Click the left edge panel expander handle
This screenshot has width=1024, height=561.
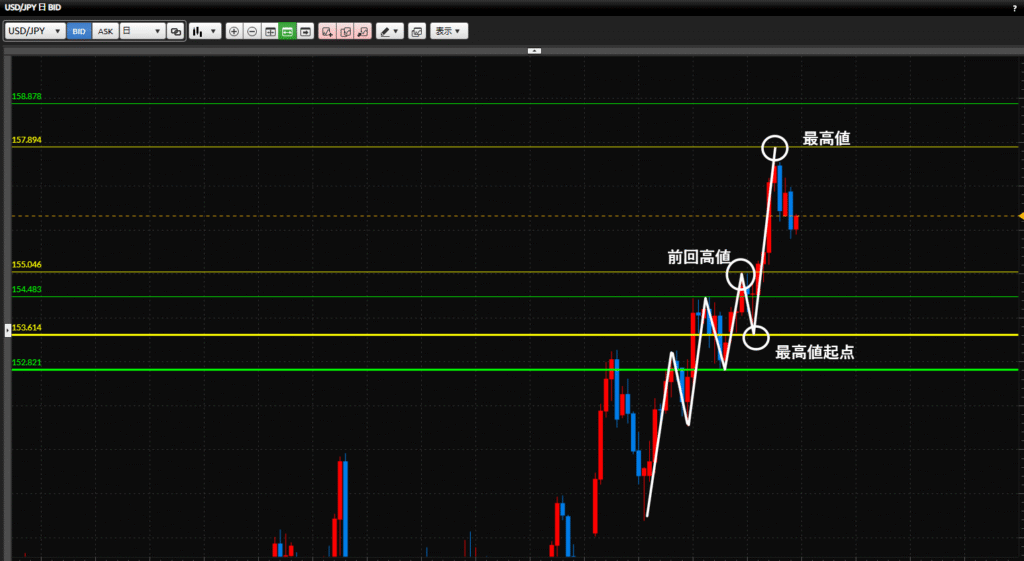click(x=8, y=328)
